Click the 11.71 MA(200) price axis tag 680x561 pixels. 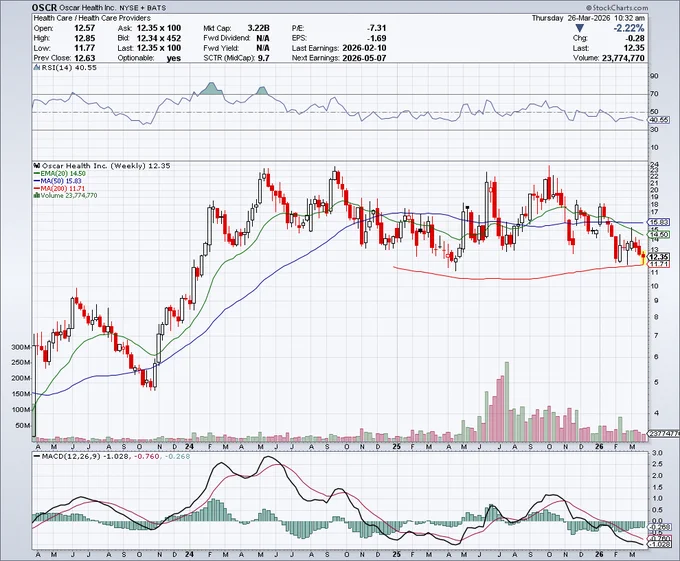point(660,264)
